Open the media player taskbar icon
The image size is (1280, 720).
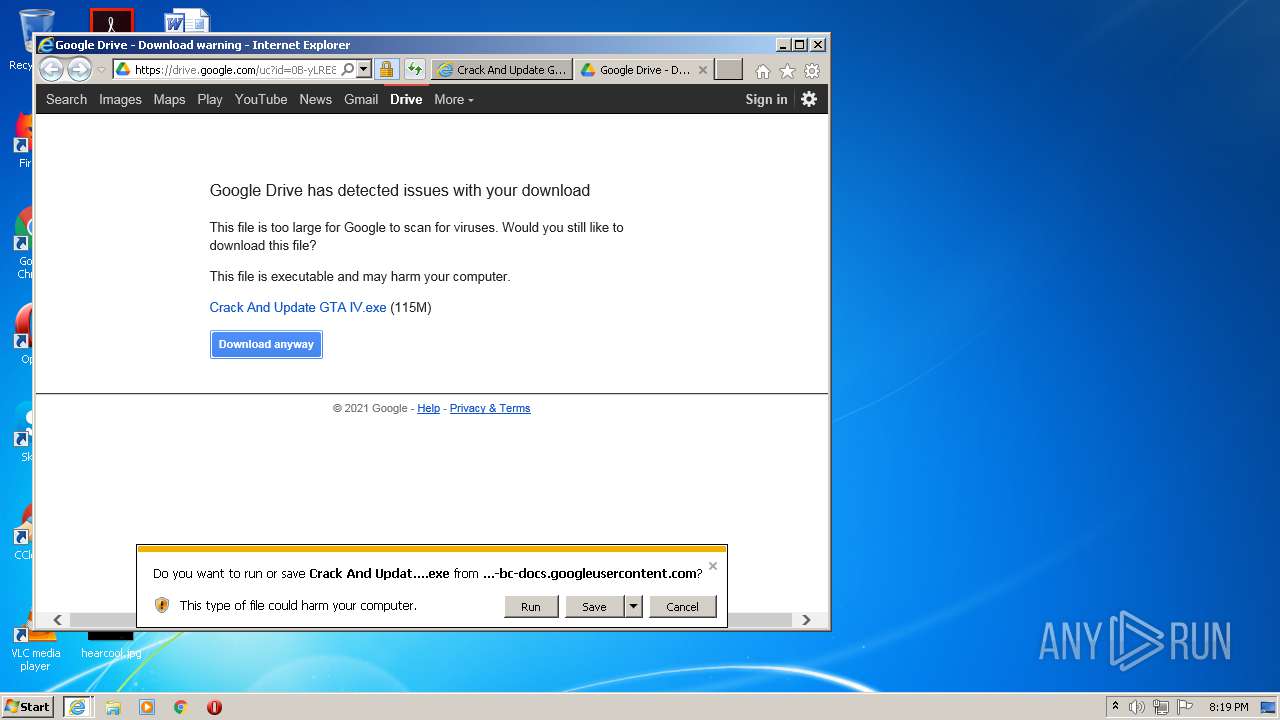click(147, 707)
